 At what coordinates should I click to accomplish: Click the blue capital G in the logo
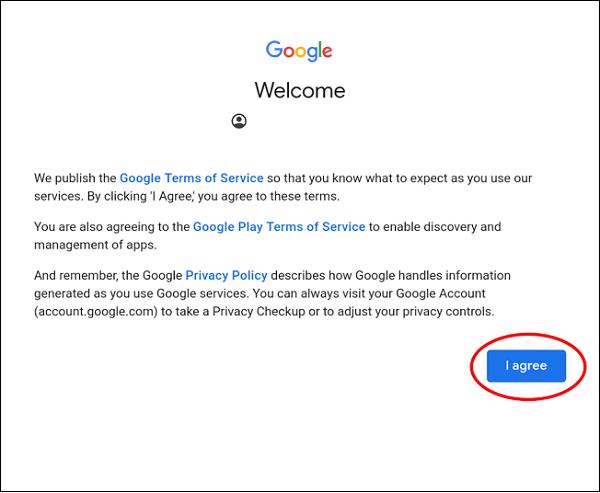tap(274, 49)
